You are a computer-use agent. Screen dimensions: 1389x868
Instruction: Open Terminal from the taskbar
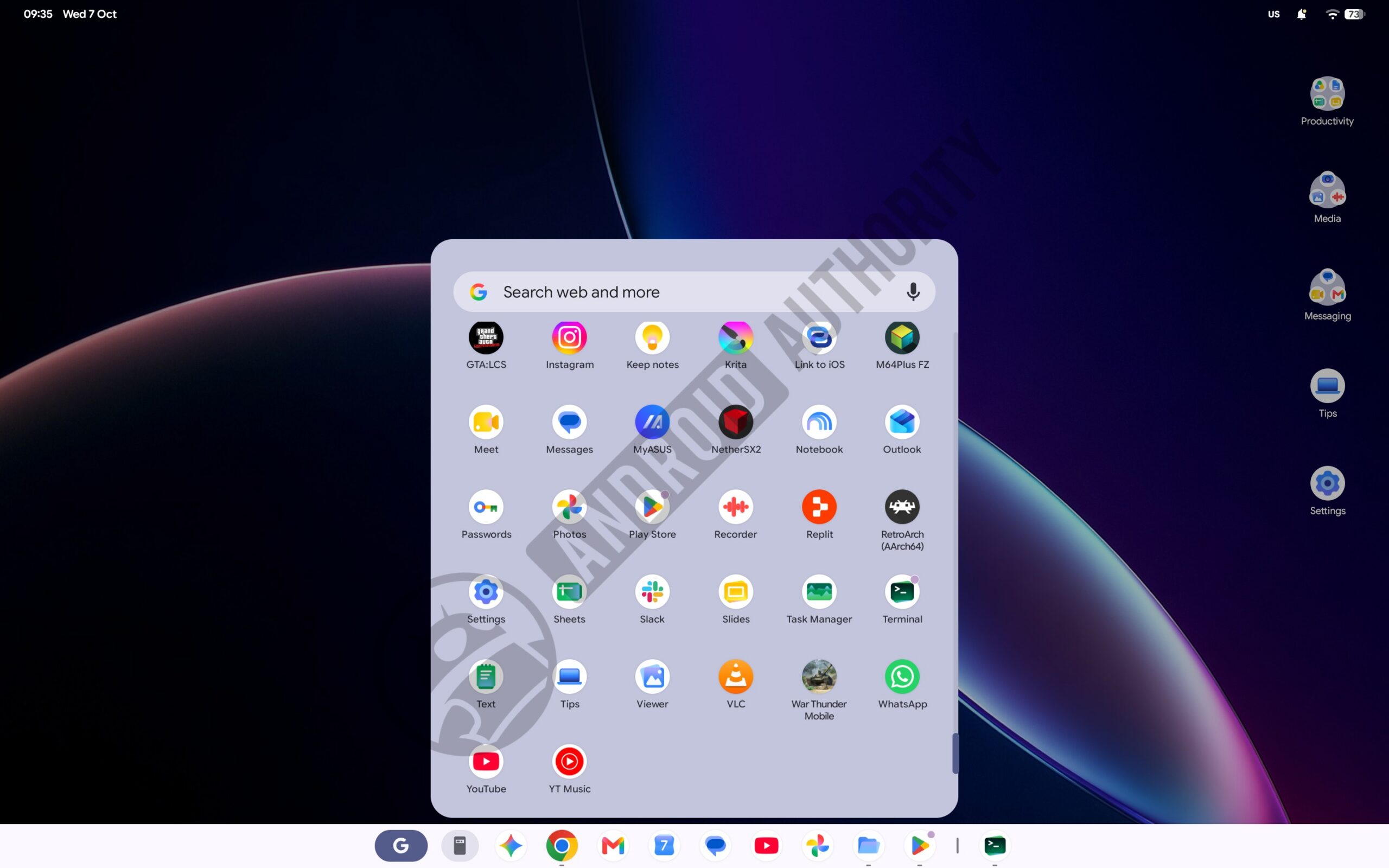[995, 846]
